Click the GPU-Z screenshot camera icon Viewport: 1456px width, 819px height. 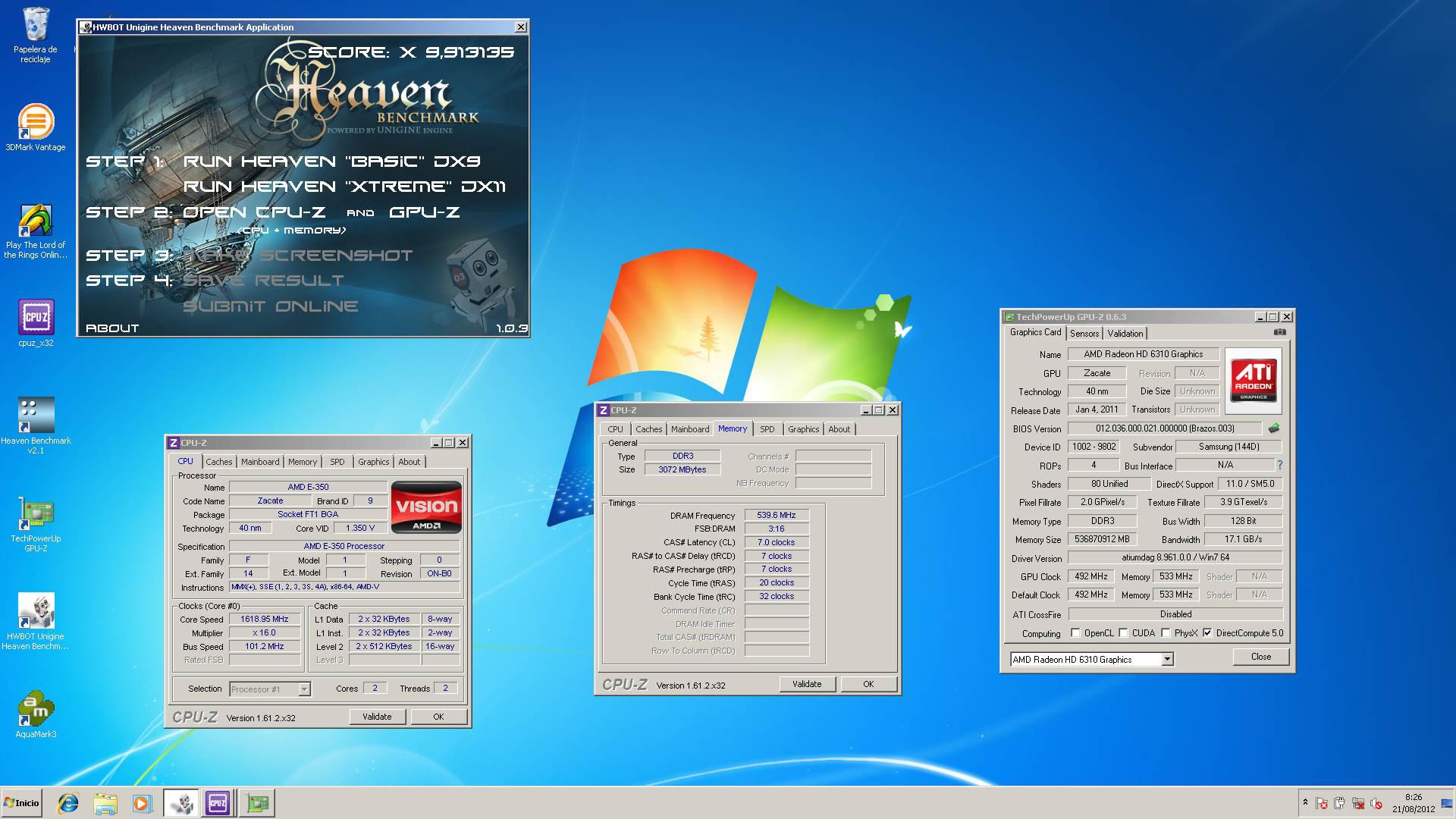1279,332
